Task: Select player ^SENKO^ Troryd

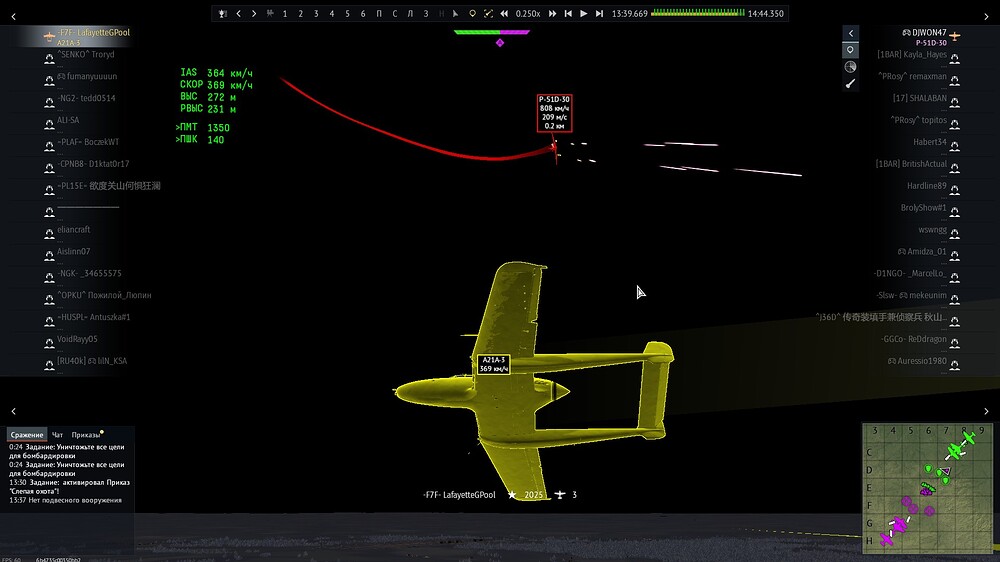Action: [85, 54]
